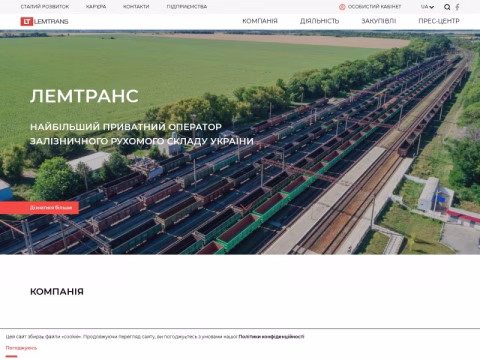Click the КОМПАНІЯ section heading
480x360 pixels.
click(57, 292)
